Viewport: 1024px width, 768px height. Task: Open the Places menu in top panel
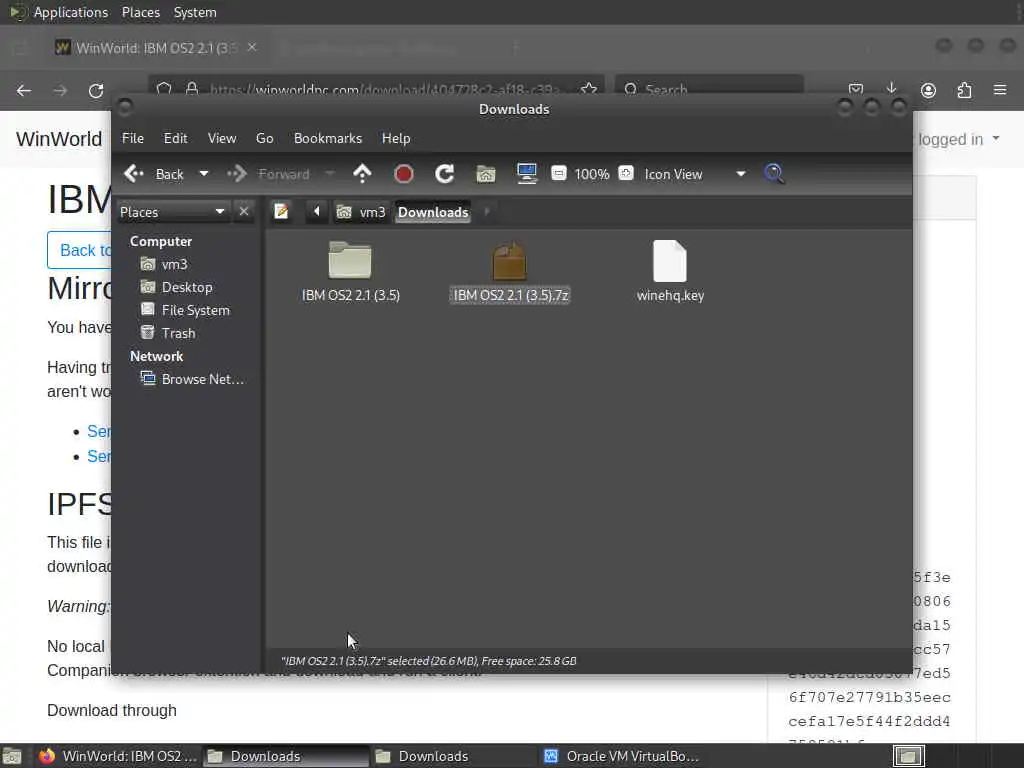pos(141,12)
